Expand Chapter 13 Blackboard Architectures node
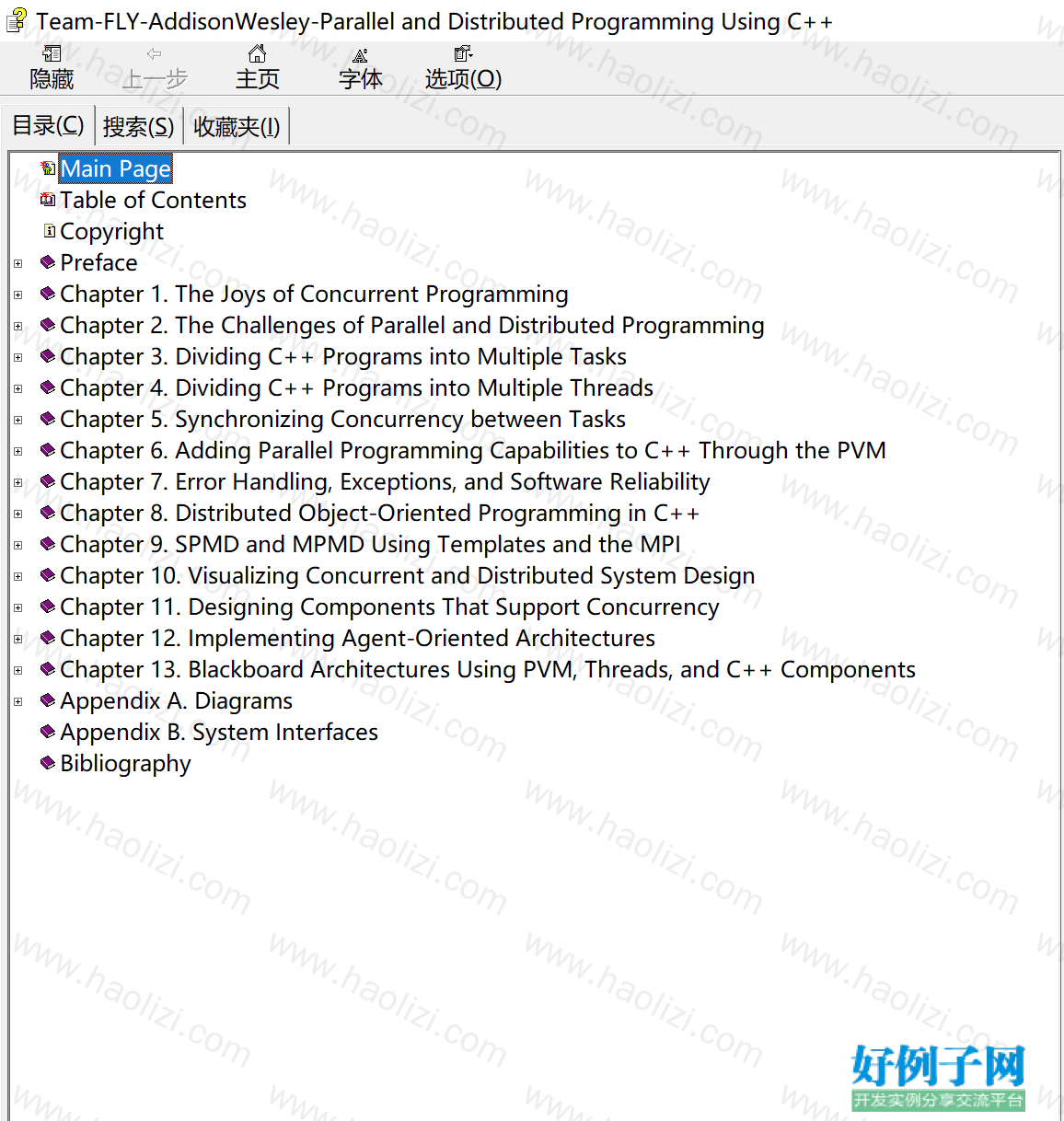Viewport: 1064px width, 1121px height. pyautogui.click(x=17, y=671)
